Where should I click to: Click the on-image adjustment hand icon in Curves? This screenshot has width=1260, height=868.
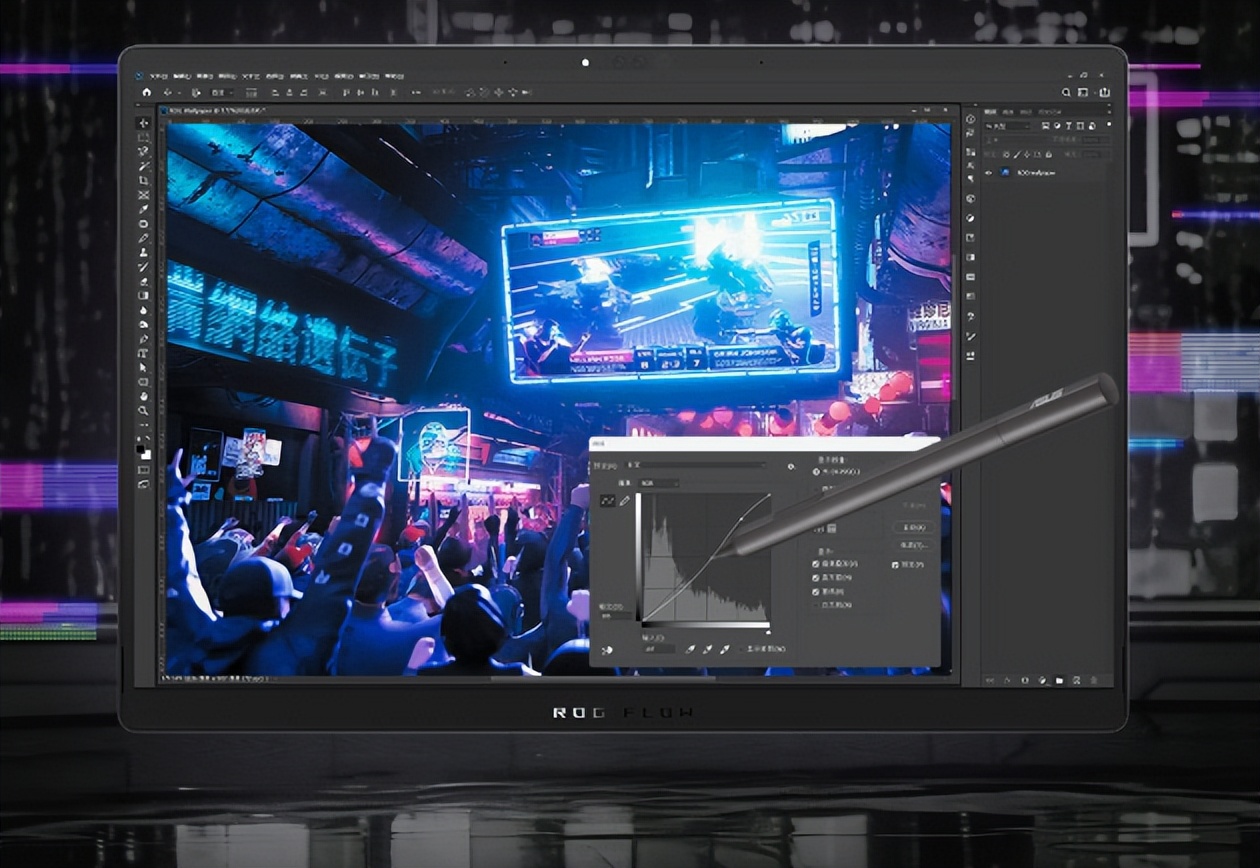point(607,651)
